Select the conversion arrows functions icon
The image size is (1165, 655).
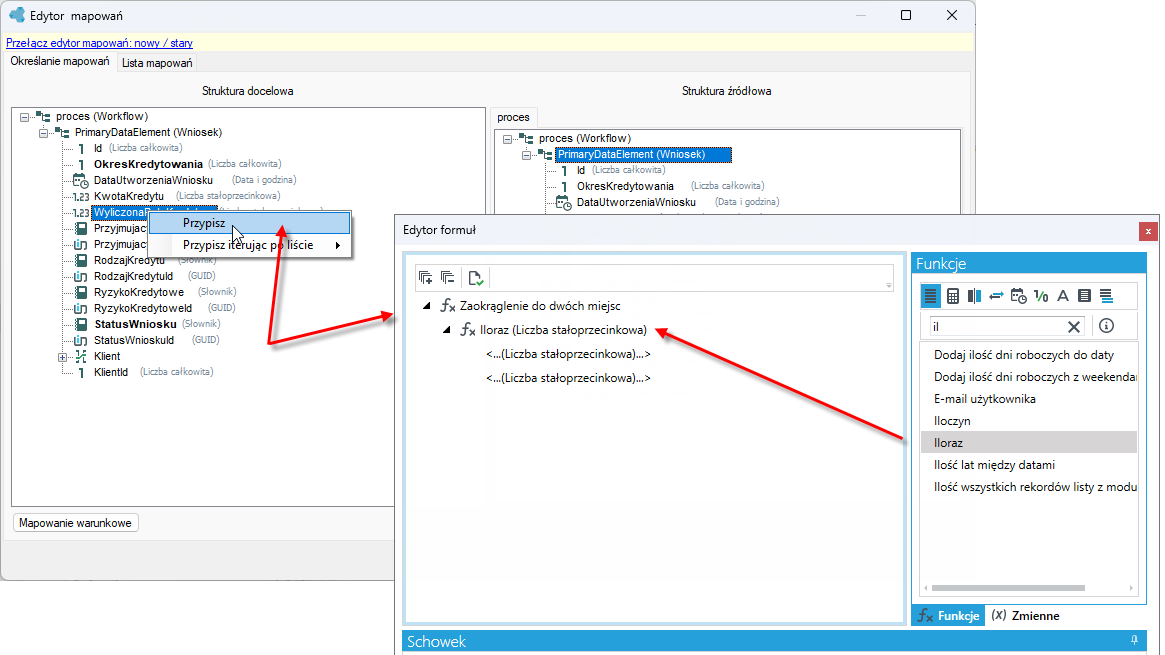tap(996, 296)
